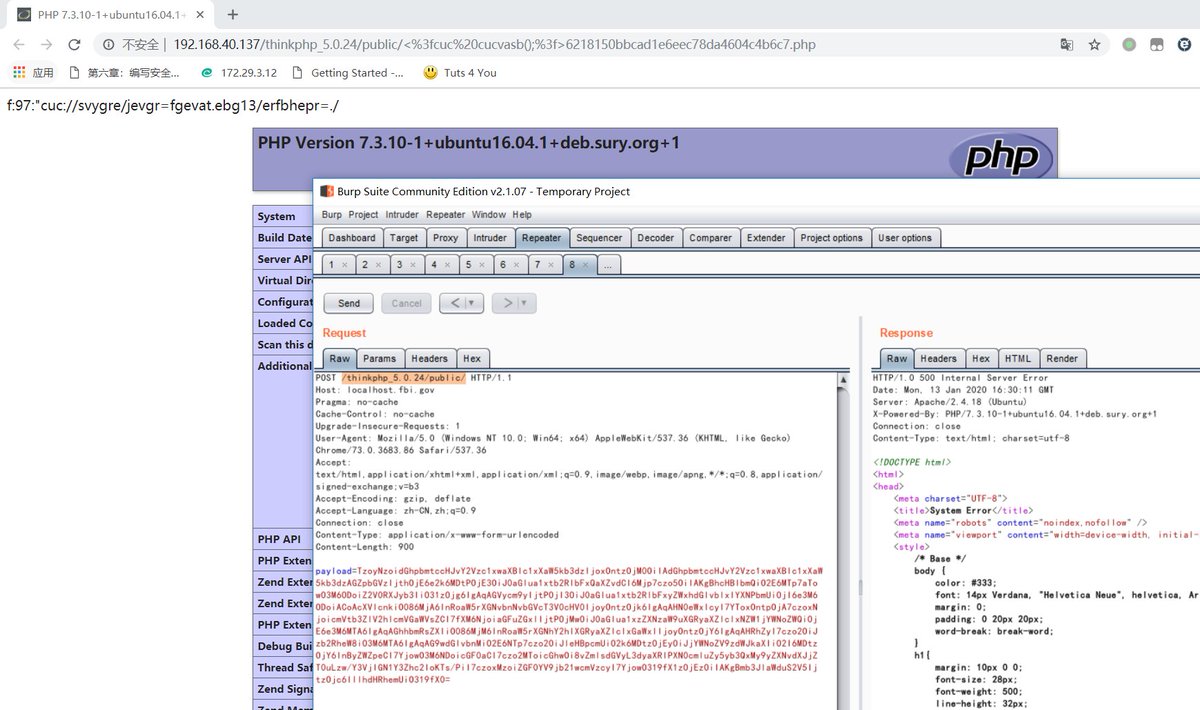Select the Response Render tab
This screenshot has height=710, width=1200.
click(x=1062, y=358)
